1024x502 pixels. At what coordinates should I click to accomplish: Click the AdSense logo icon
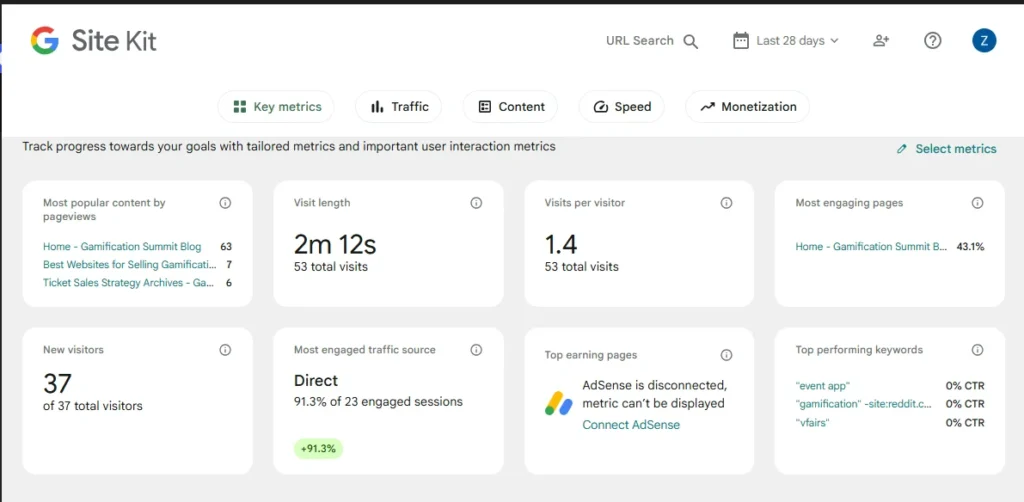pos(558,403)
